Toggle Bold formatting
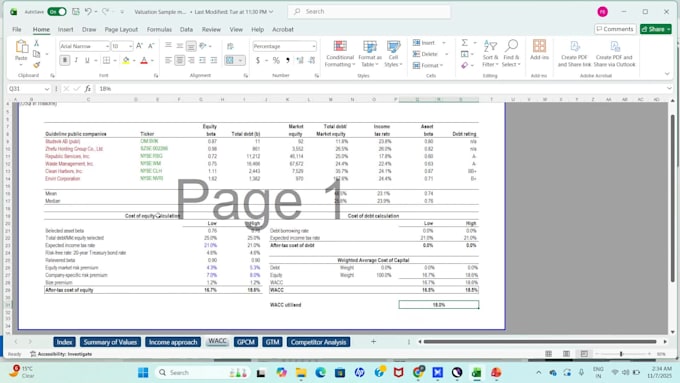680x383 pixels. [x=65, y=60]
